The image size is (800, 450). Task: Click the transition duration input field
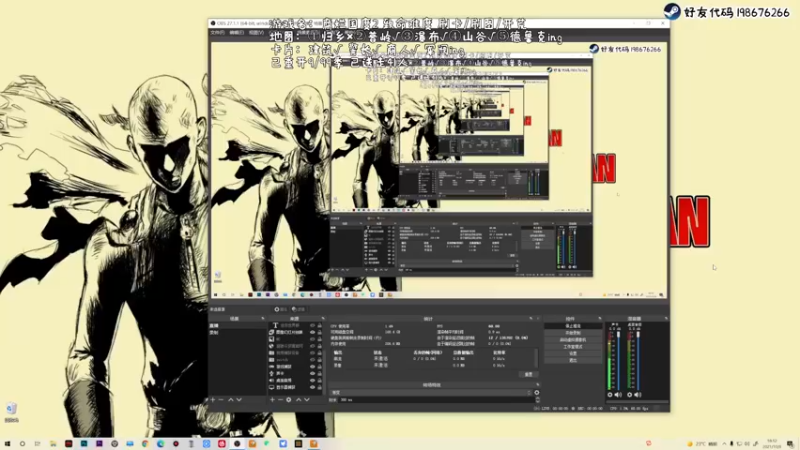[437, 400]
